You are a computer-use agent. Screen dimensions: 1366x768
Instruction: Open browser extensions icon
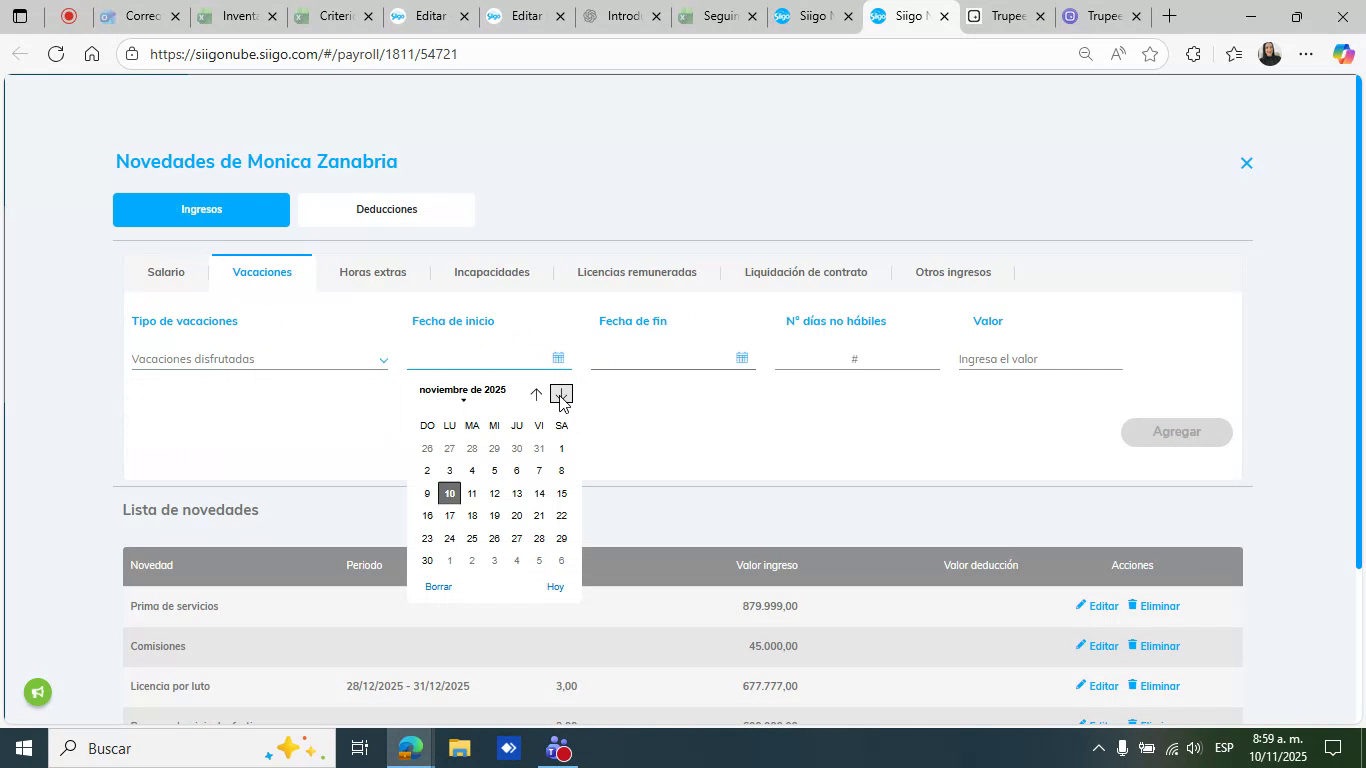click(1193, 54)
